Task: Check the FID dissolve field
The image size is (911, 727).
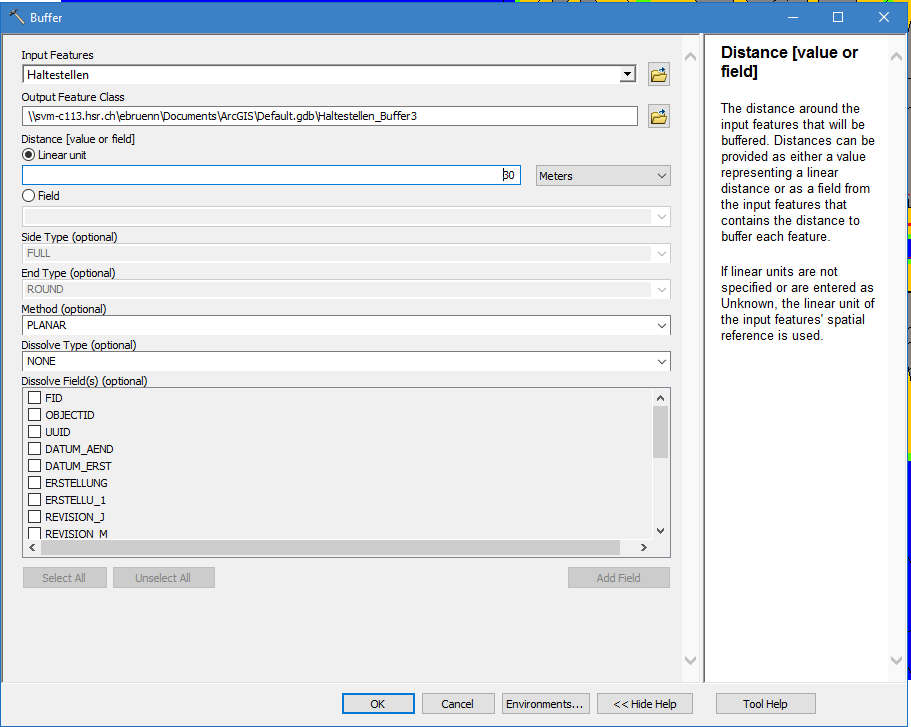Action: click(35, 398)
